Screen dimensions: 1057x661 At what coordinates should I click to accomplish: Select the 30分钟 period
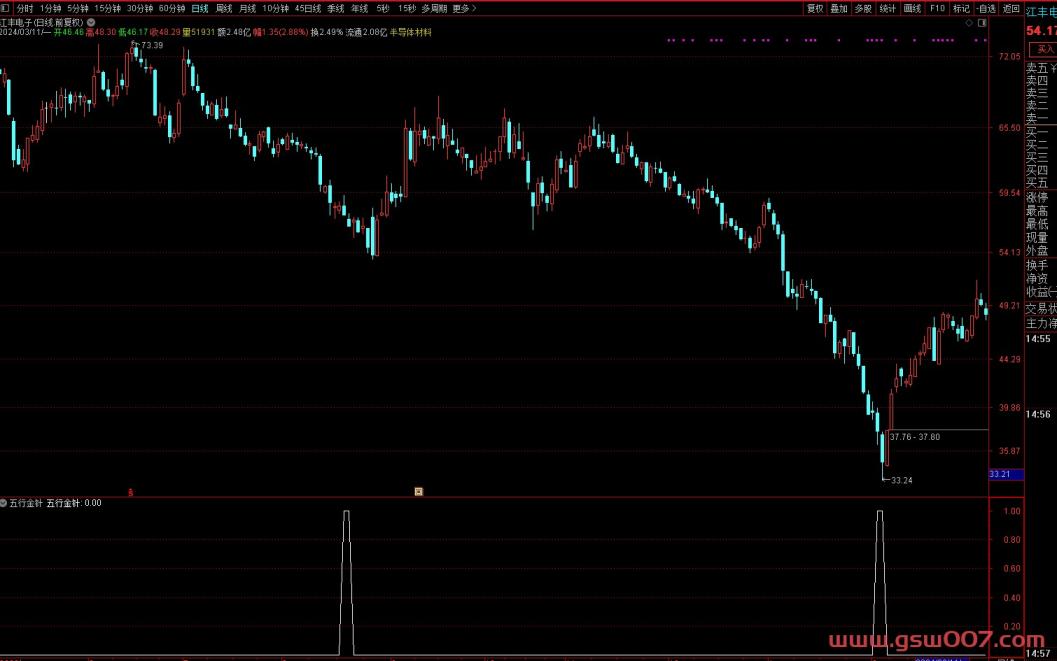coord(140,8)
